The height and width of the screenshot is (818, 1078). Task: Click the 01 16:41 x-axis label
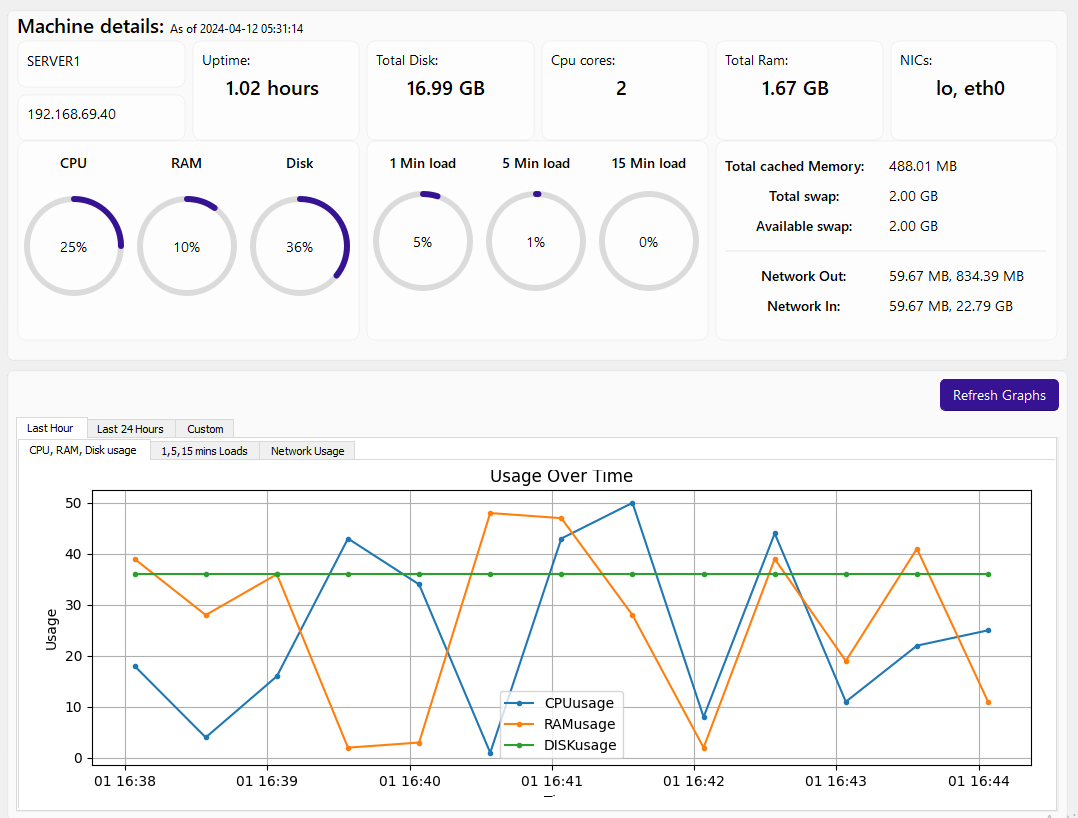click(x=551, y=781)
